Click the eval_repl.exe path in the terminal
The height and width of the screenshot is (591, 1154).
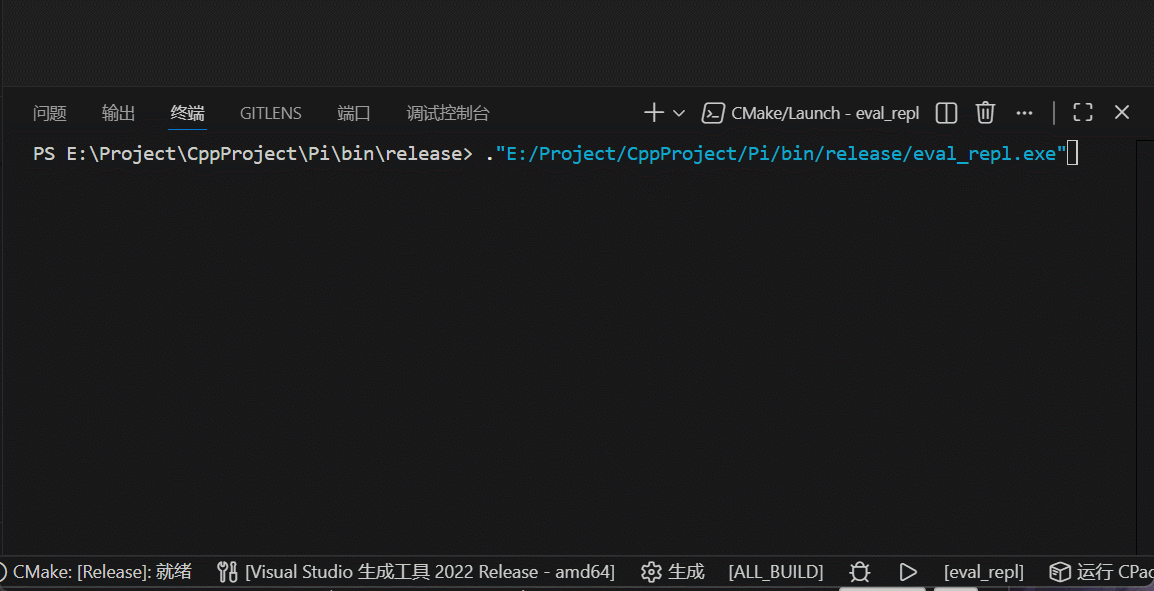[782, 154]
